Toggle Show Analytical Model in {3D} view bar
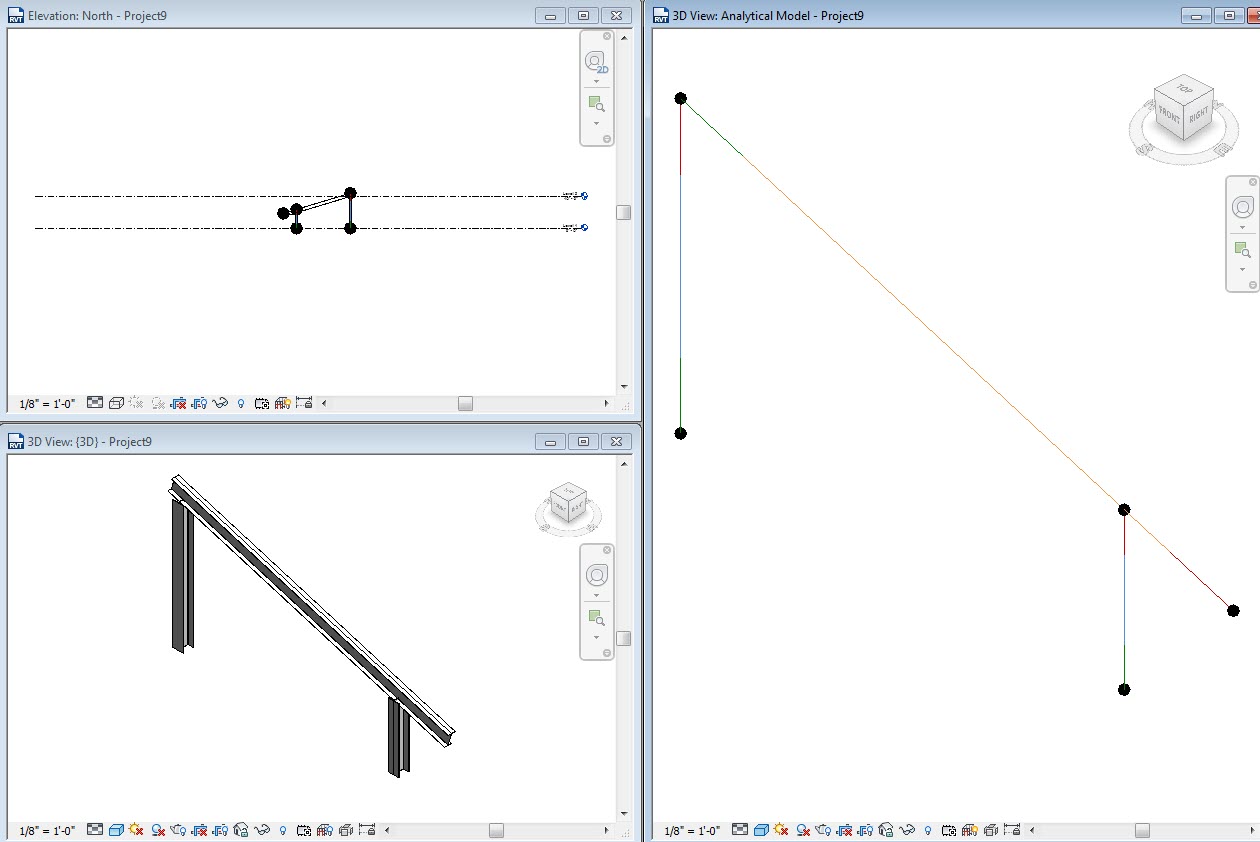Image resolution: width=1260 pixels, height=842 pixels. point(325,830)
